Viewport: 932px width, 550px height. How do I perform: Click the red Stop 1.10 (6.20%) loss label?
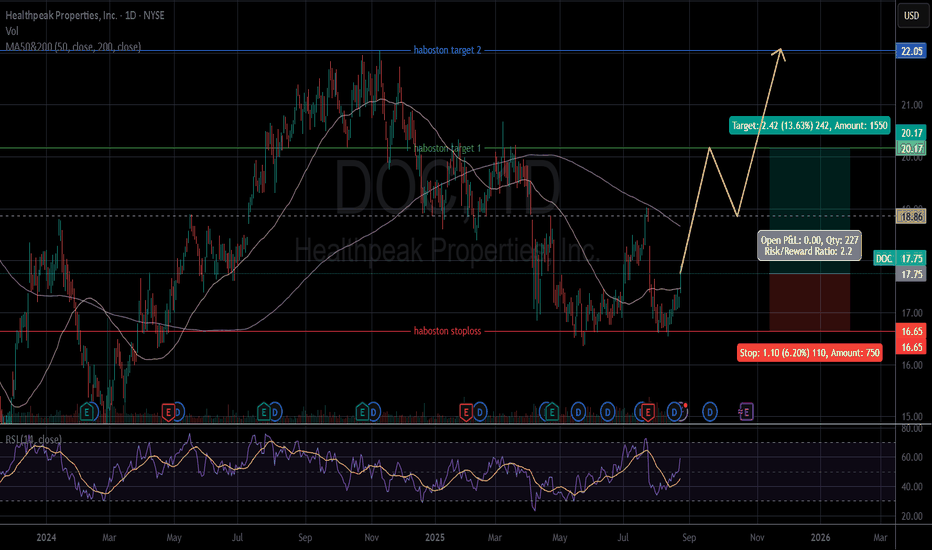(810, 353)
